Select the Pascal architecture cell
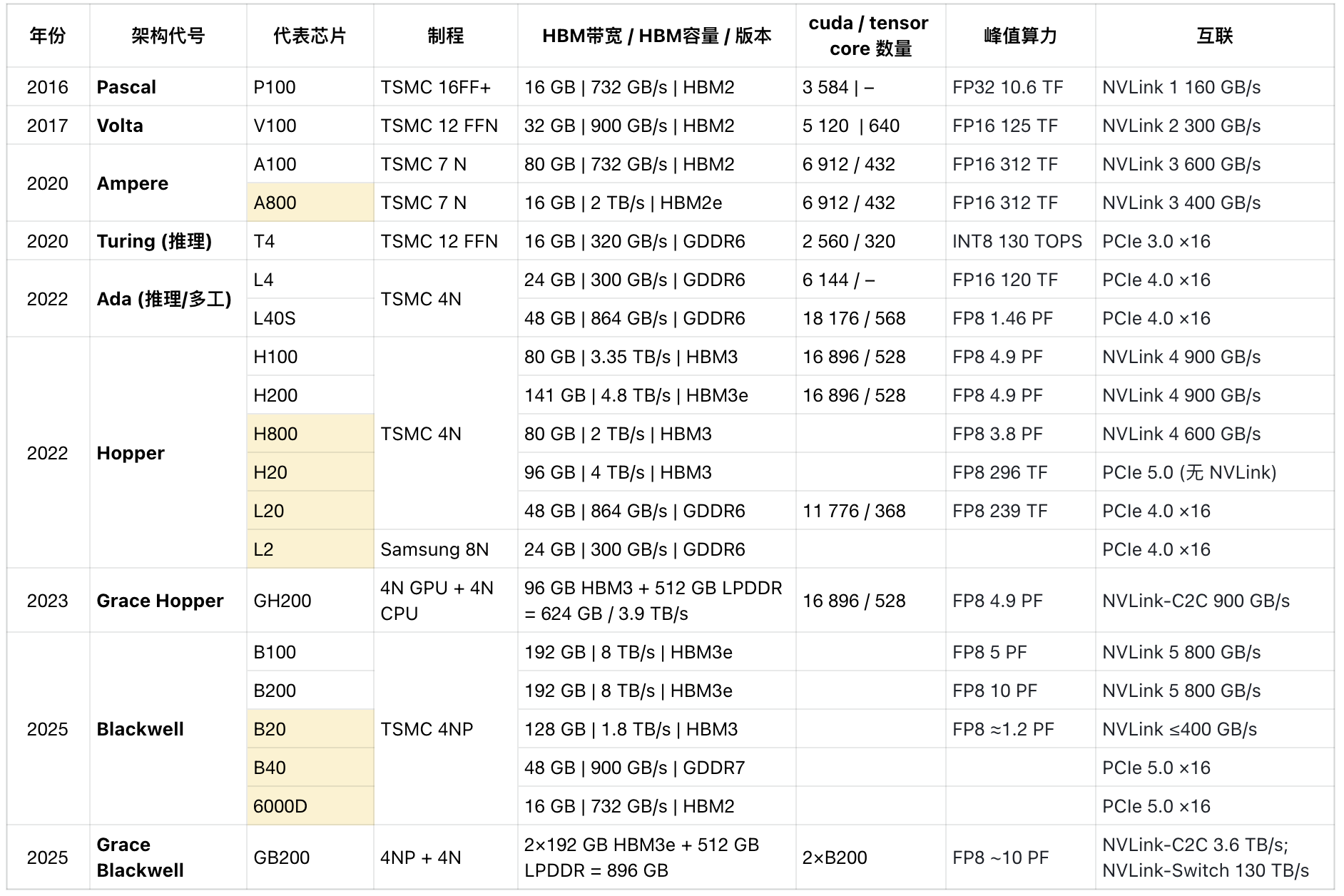 tap(168, 87)
